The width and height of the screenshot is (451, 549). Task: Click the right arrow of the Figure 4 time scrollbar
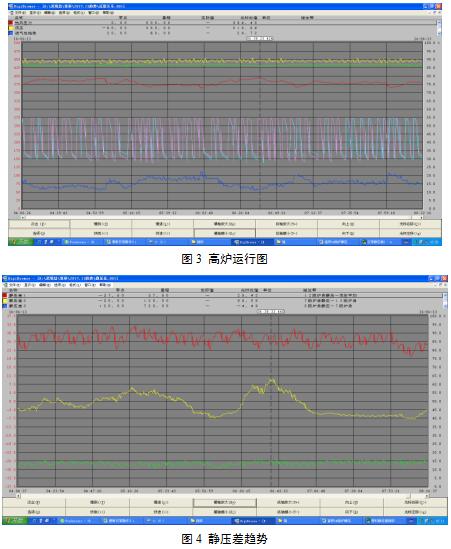pos(426,496)
